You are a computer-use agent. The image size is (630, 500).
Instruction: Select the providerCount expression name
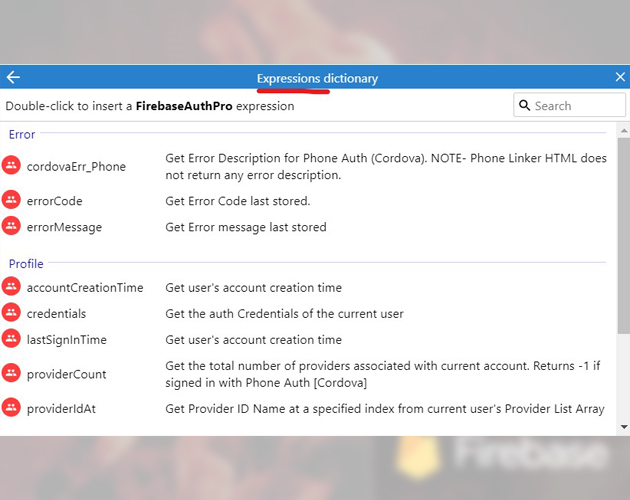tap(66, 374)
